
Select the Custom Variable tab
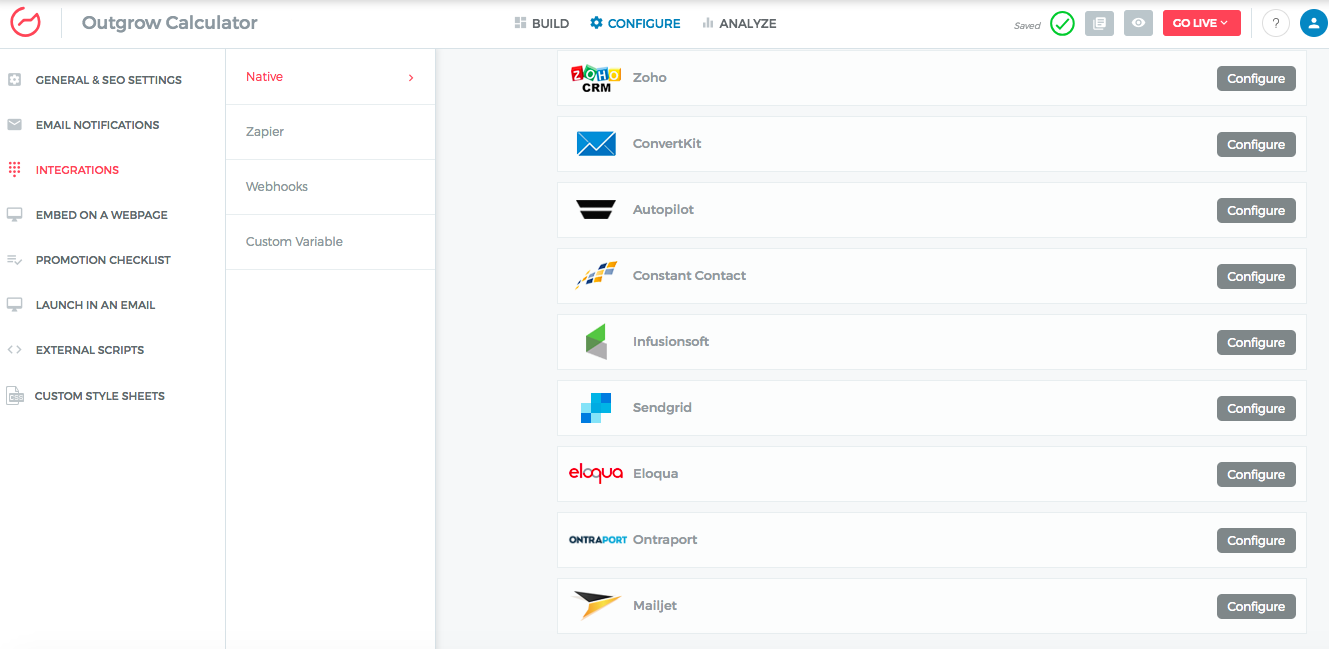pyautogui.click(x=330, y=242)
